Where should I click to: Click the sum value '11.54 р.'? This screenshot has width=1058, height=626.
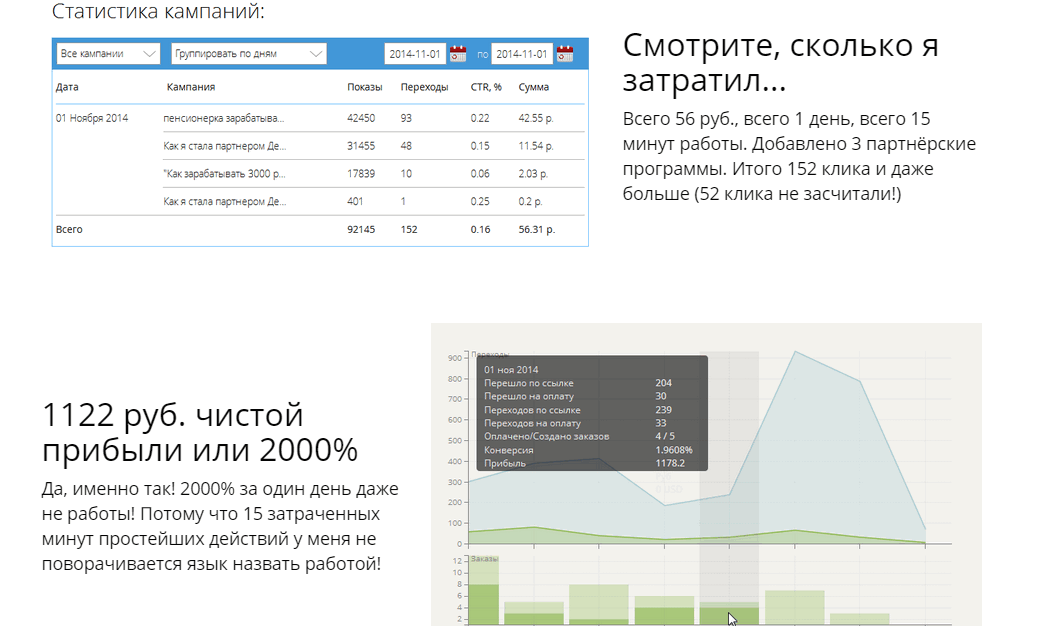point(536,146)
